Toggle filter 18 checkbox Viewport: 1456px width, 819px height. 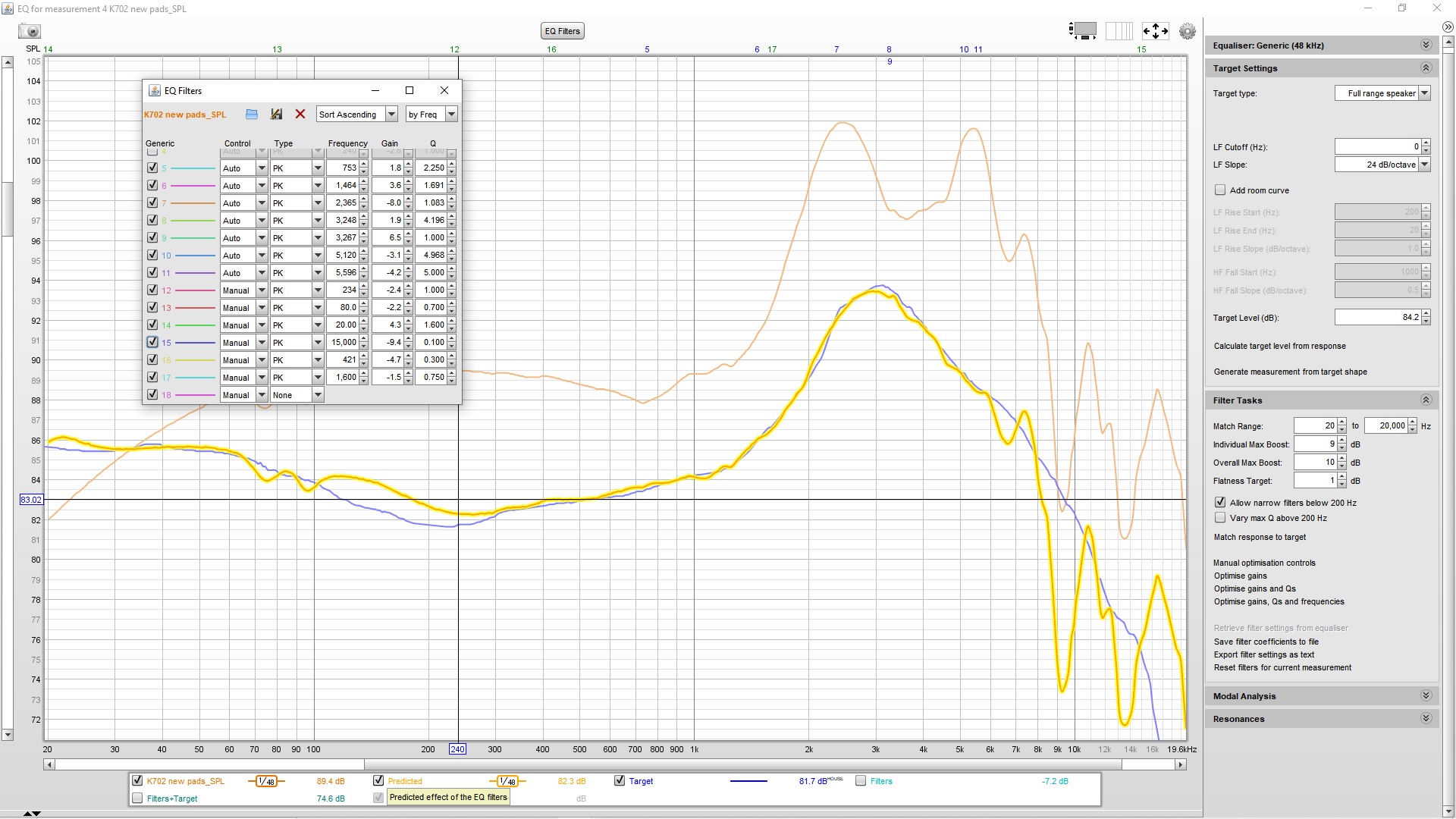(152, 394)
